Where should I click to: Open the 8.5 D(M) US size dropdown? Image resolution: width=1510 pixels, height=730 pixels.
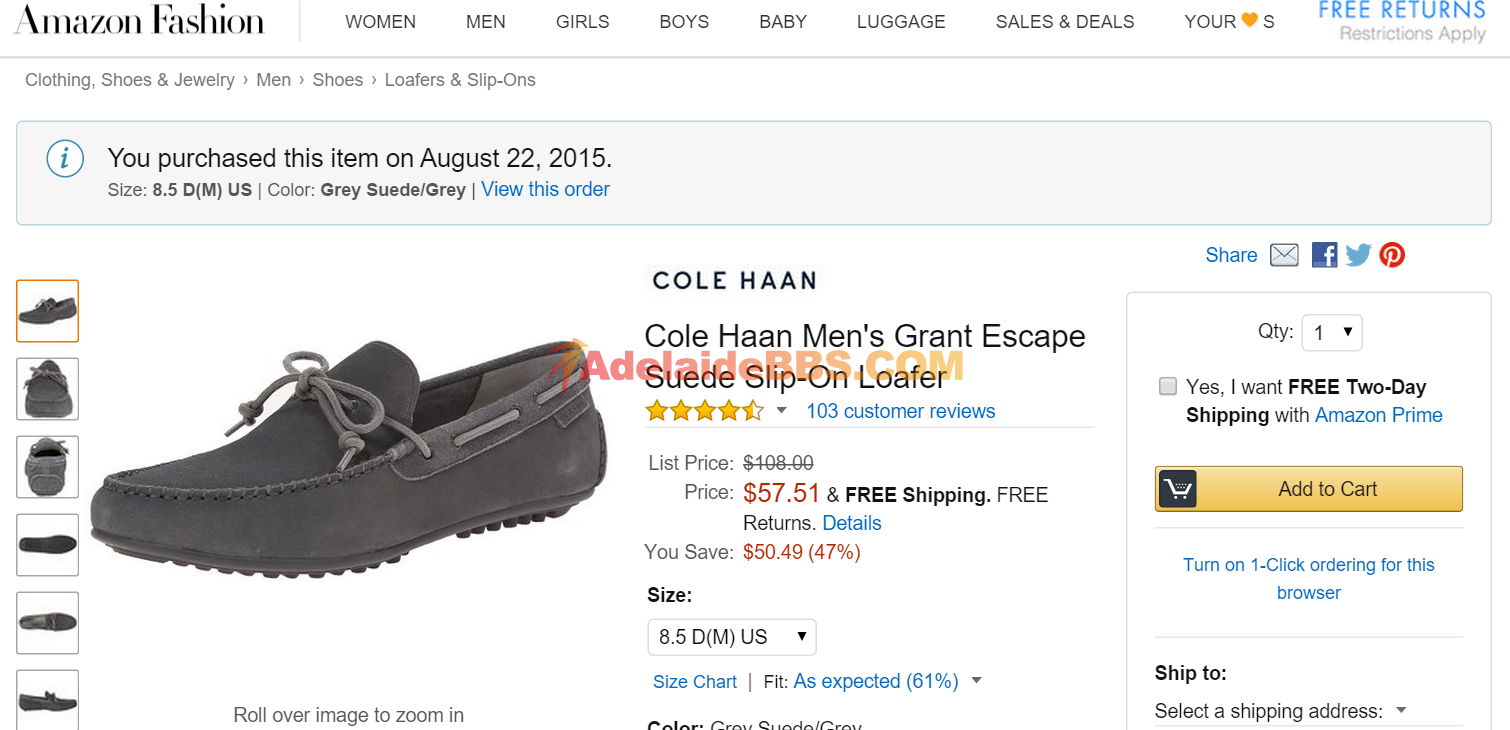pos(732,637)
